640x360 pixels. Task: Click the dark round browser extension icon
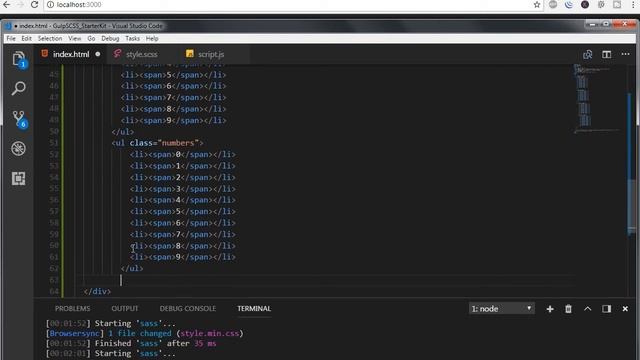[585, 4]
